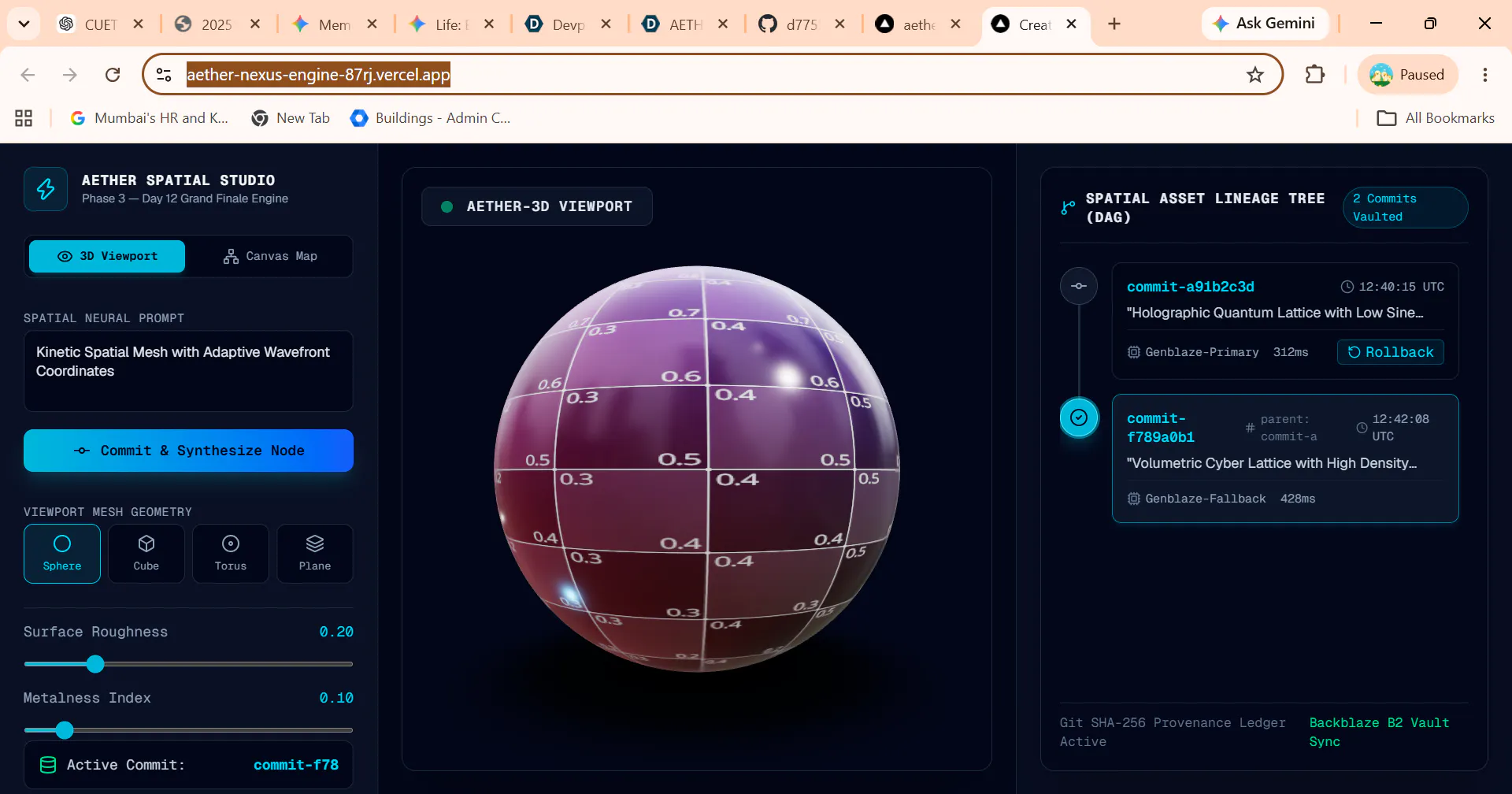1512x794 pixels.
Task: Open a new browser tab
Action: (1114, 24)
